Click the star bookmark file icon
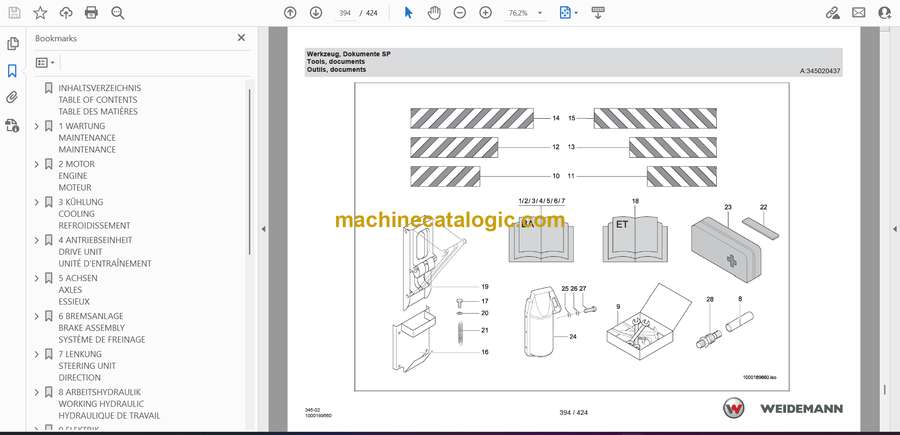The width and height of the screenshot is (900, 435). [41, 12]
